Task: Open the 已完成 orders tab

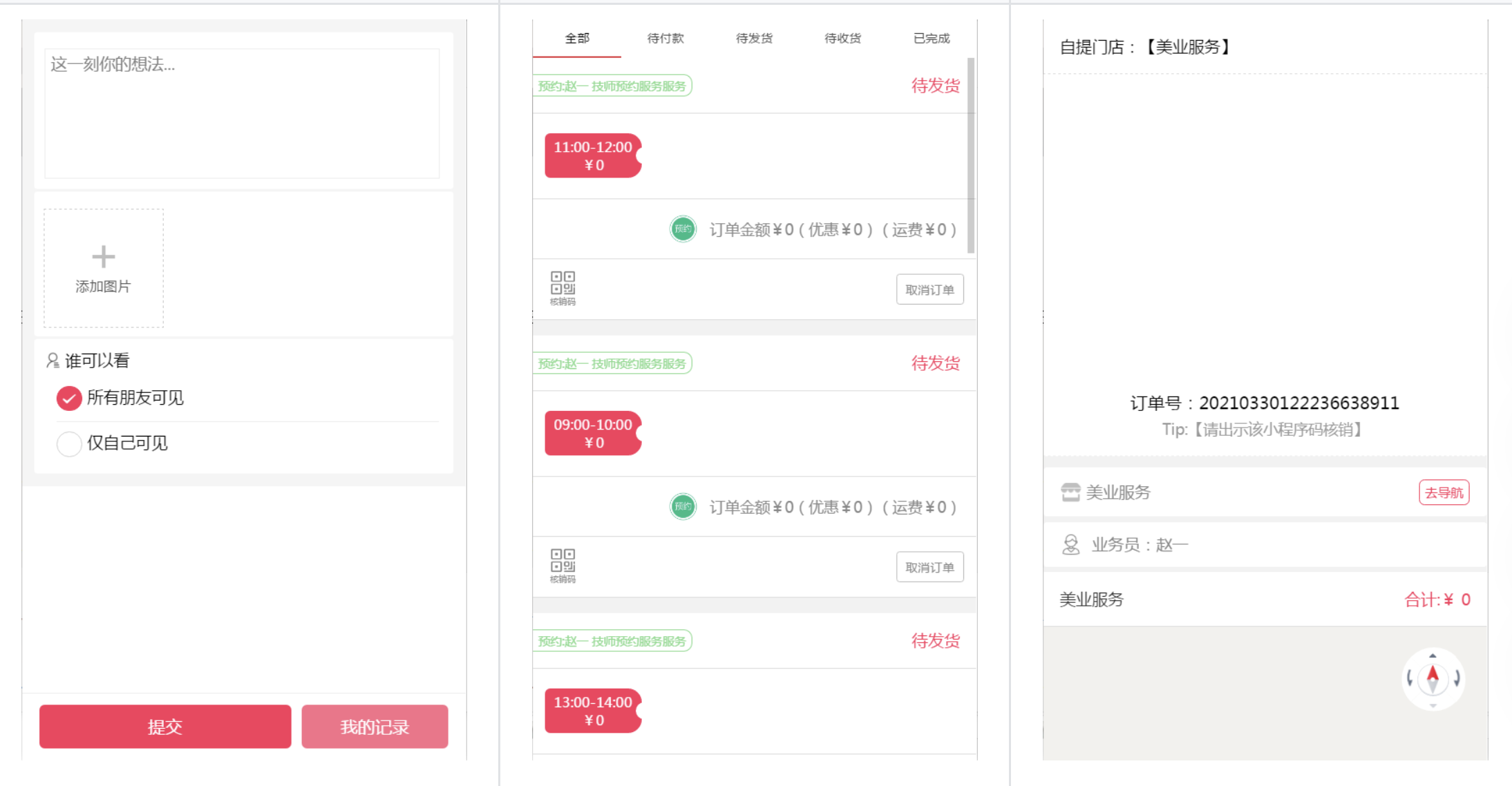Action: tap(931, 38)
